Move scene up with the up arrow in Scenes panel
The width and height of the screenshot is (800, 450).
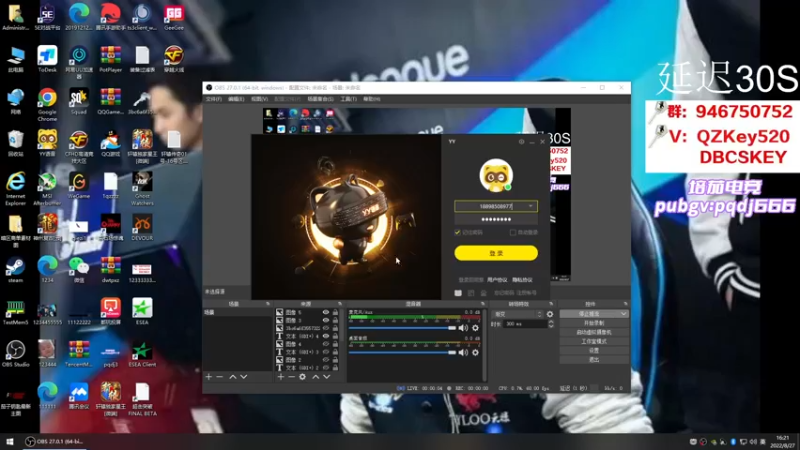coord(233,377)
